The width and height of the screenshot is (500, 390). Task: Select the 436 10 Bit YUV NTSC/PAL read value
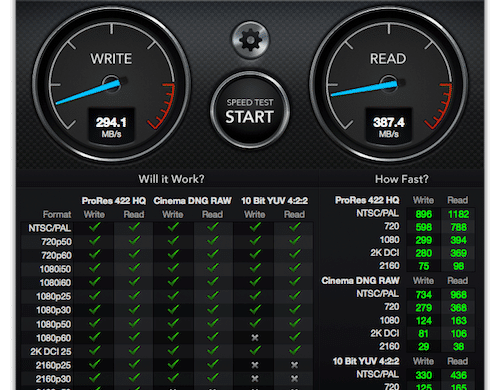(x=458, y=375)
